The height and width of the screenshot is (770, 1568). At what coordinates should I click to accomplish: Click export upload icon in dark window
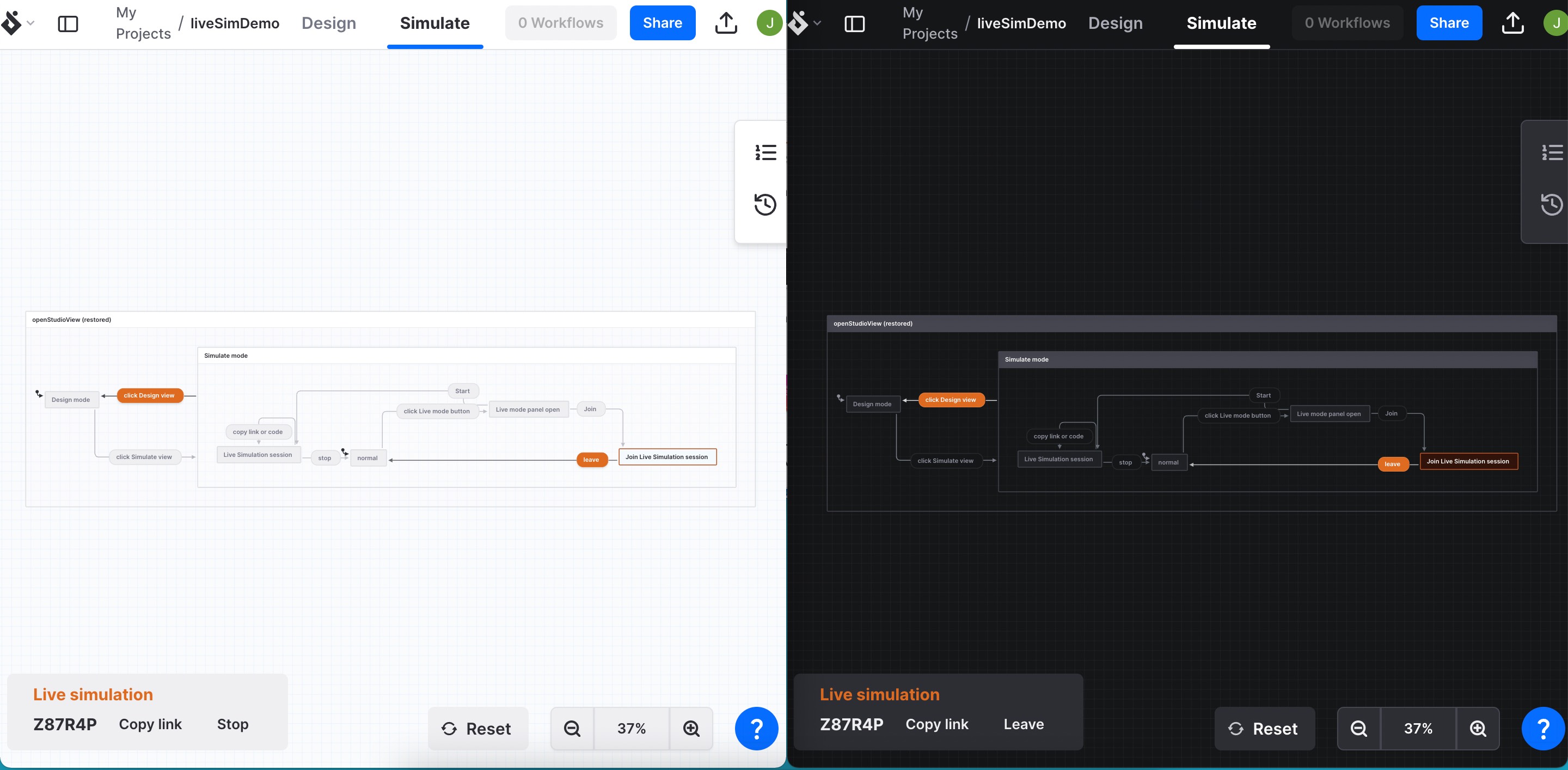[1512, 23]
